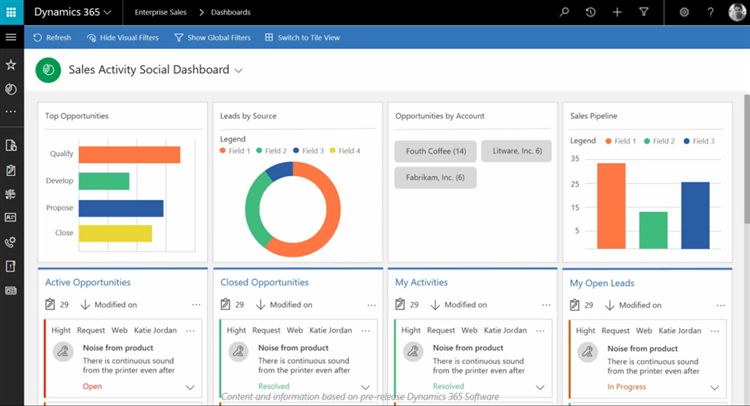Open Sales Activity Social Dashboard selector chevron
The height and width of the screenshot is (406, 750).
coord(239,71)
